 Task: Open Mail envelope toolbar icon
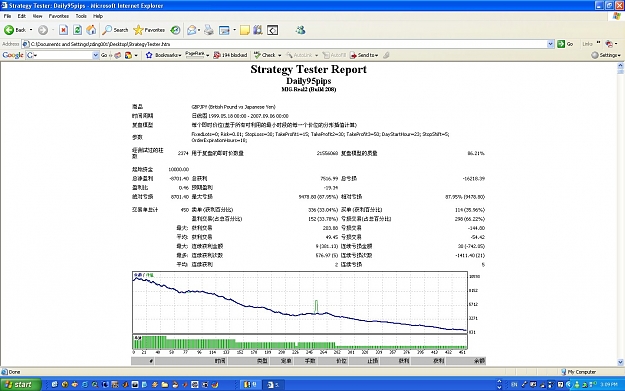[x=192, y=30]
